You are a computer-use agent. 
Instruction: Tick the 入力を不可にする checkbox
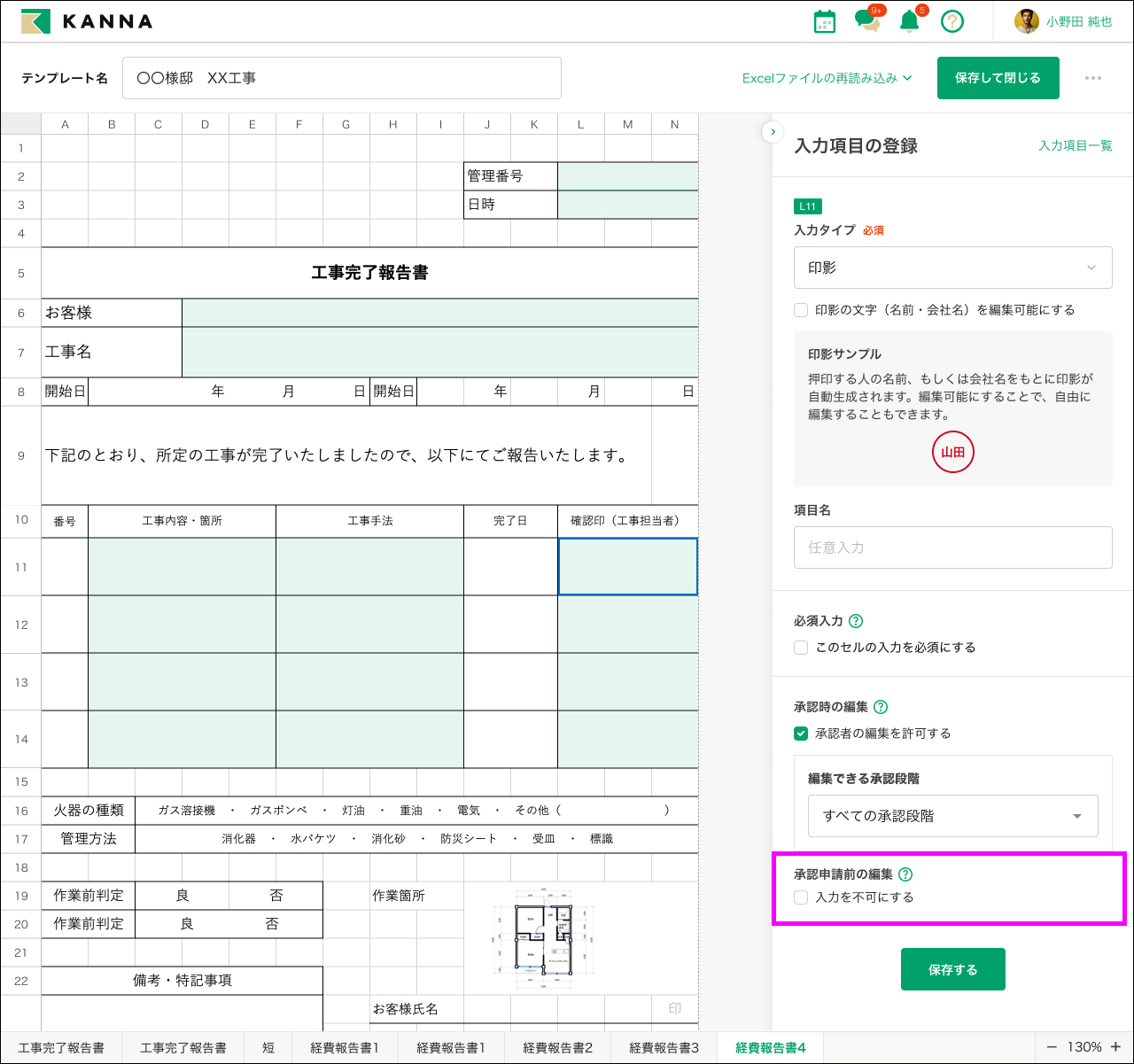pos(801,897)
